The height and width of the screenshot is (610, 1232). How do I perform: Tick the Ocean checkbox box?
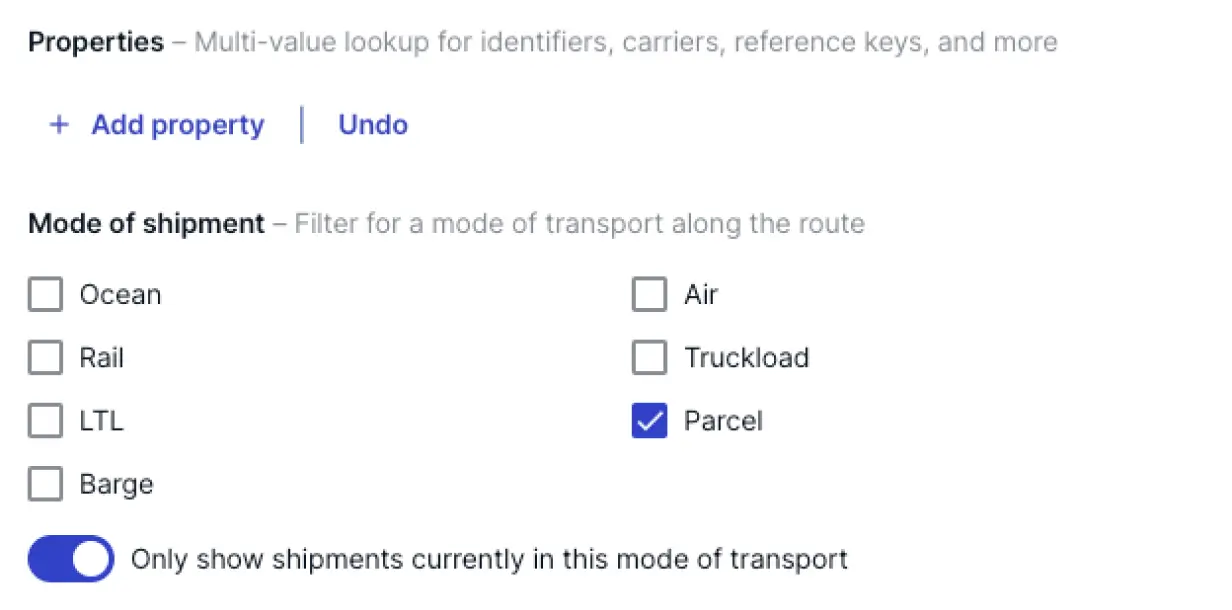[x=45, y=295]
